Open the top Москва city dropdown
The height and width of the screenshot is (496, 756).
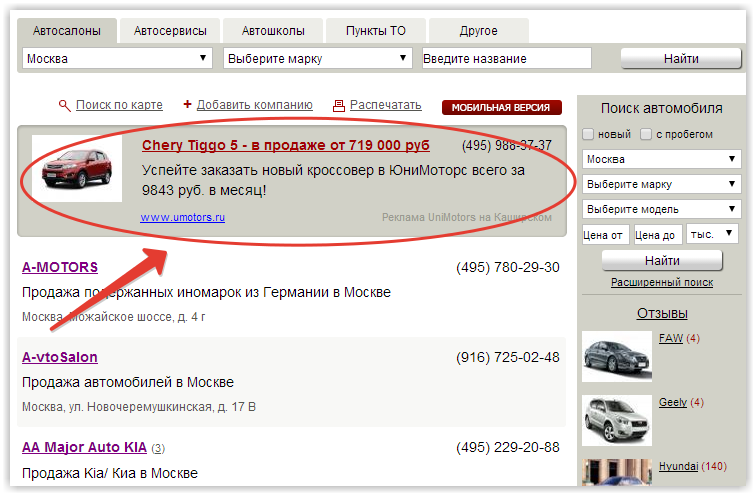[x=117, y=58]
